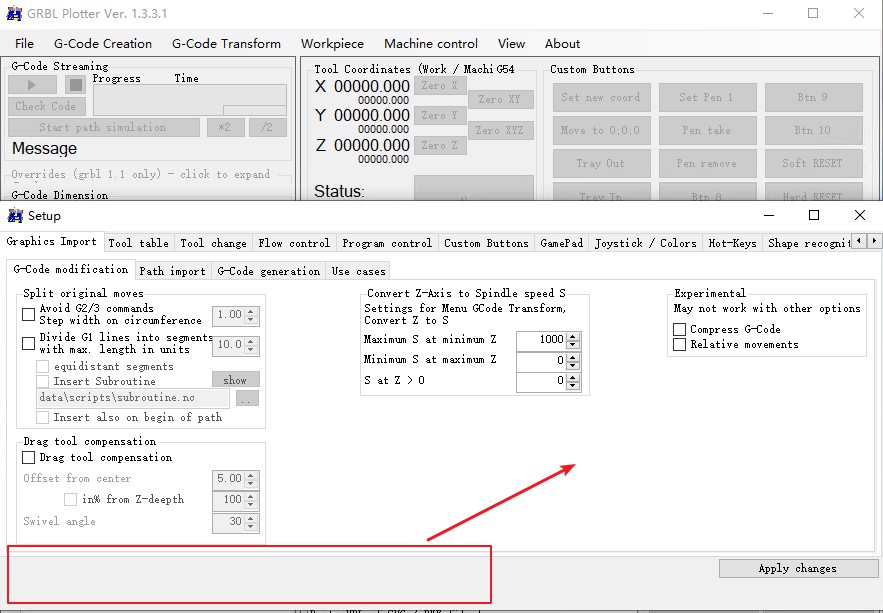Open the G-Code Creation menu
The image size is (883, 613).
coord(103,44)
